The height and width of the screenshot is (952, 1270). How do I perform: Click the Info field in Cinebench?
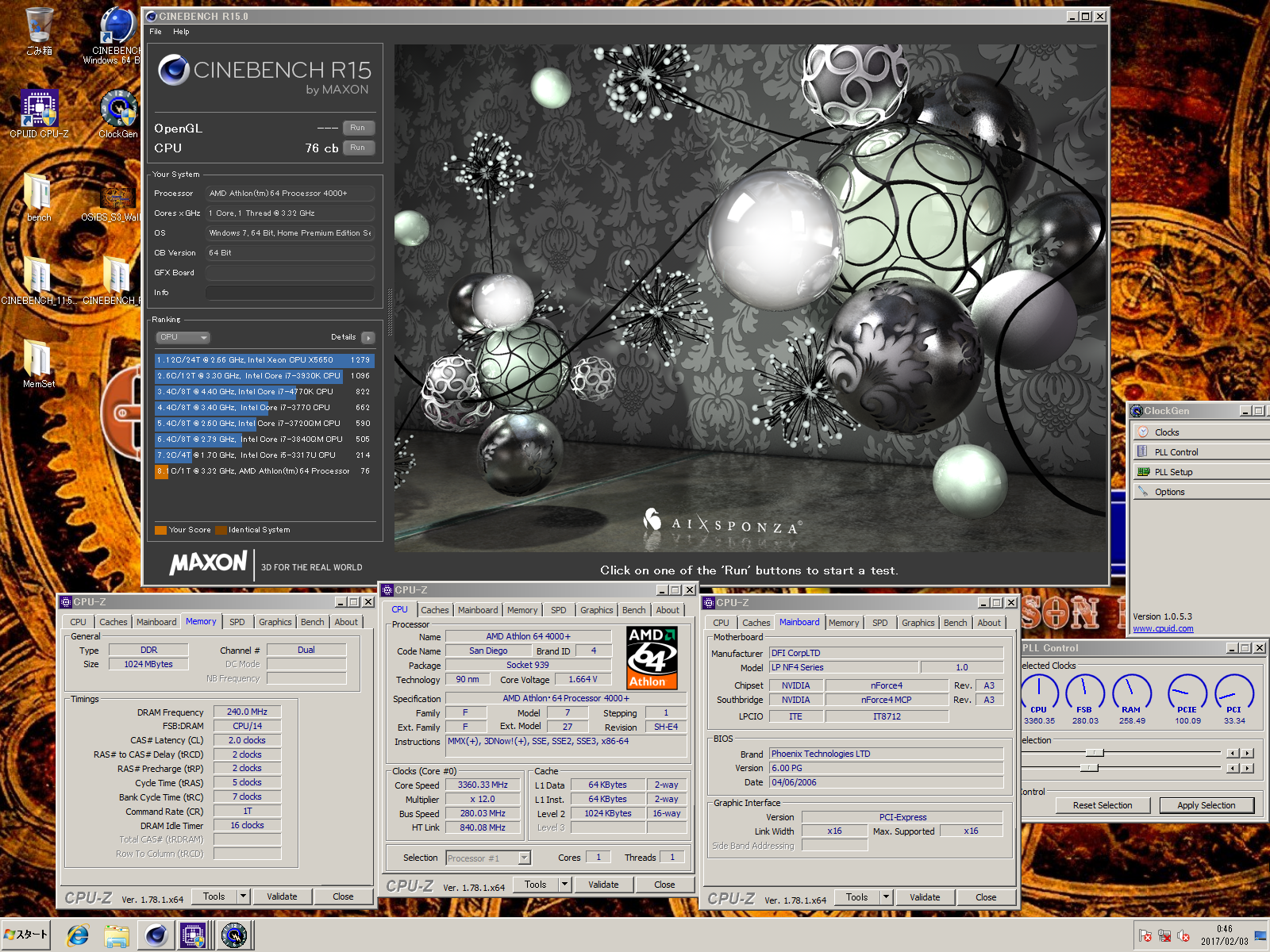click(290, 293)
